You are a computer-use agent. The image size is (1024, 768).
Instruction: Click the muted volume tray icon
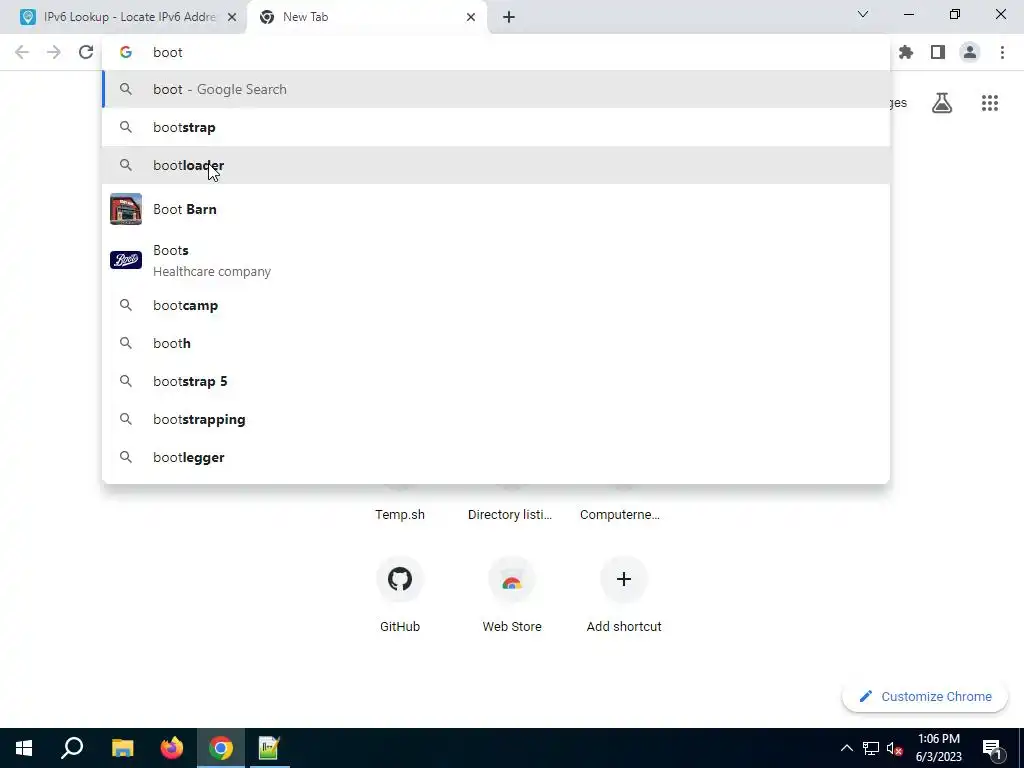(x=895, y=748)
